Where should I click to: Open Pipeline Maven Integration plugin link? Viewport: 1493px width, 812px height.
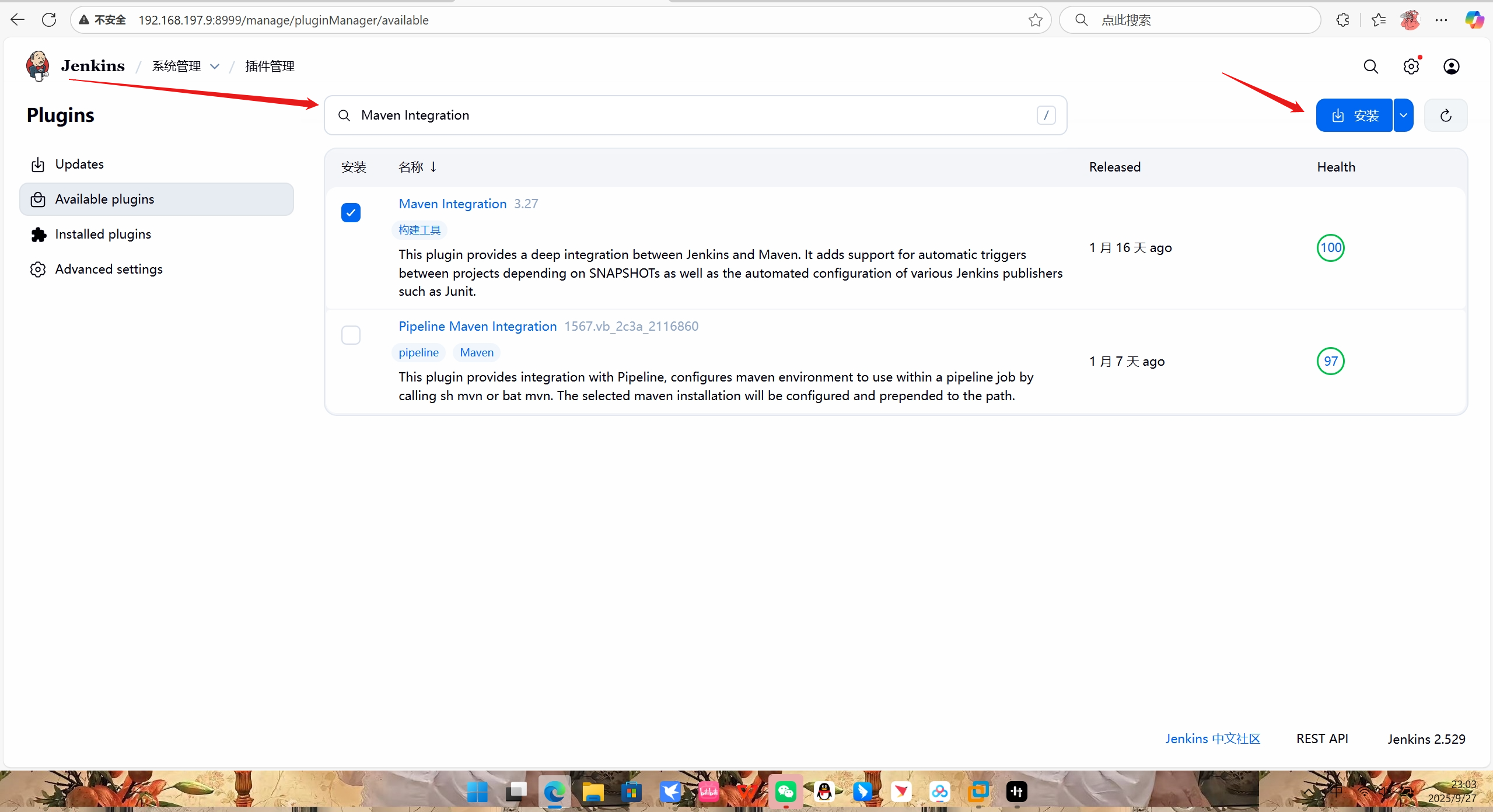(x=477, y=326)
